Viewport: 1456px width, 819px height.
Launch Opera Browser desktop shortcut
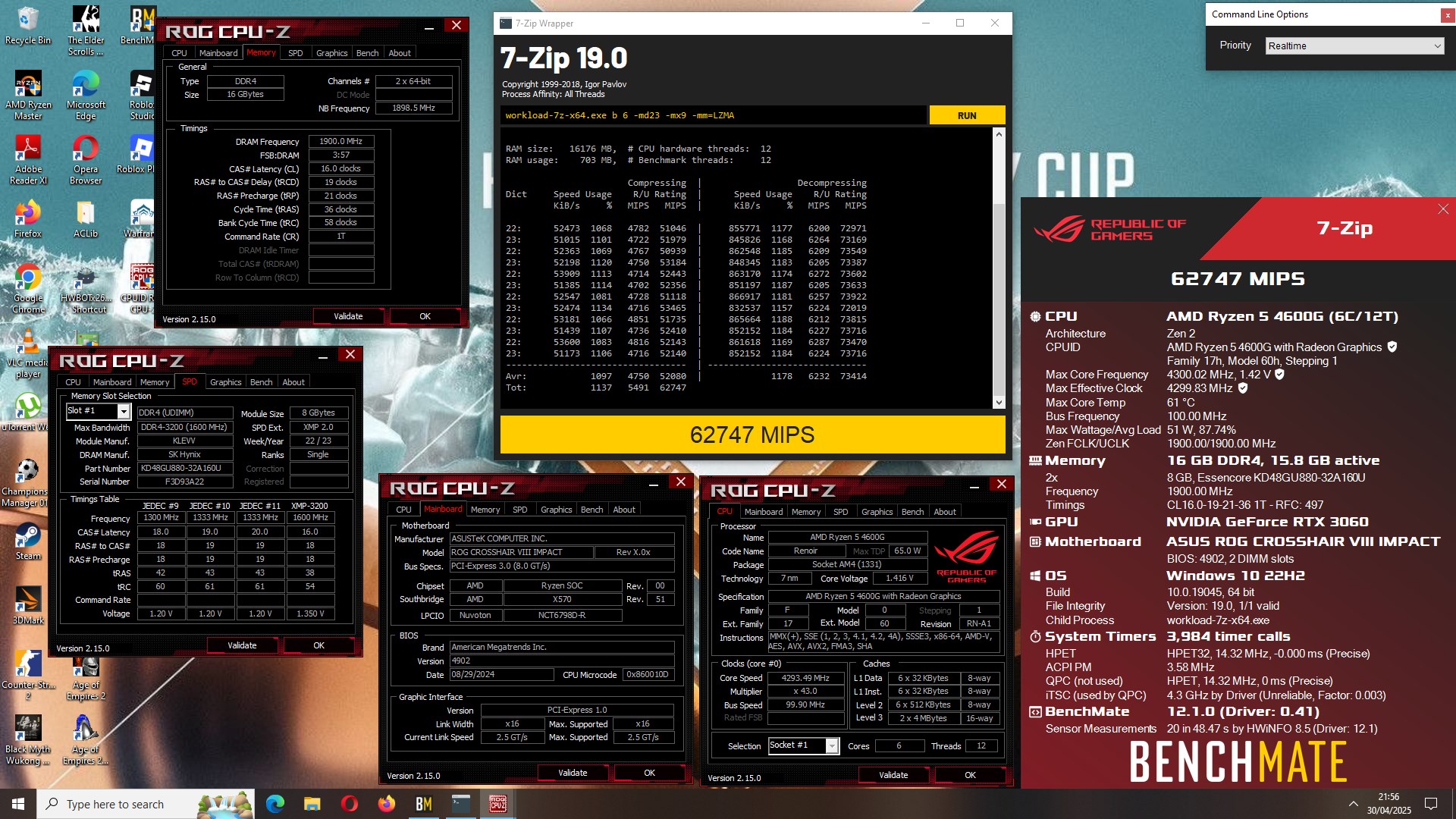(x=86, y=159)
